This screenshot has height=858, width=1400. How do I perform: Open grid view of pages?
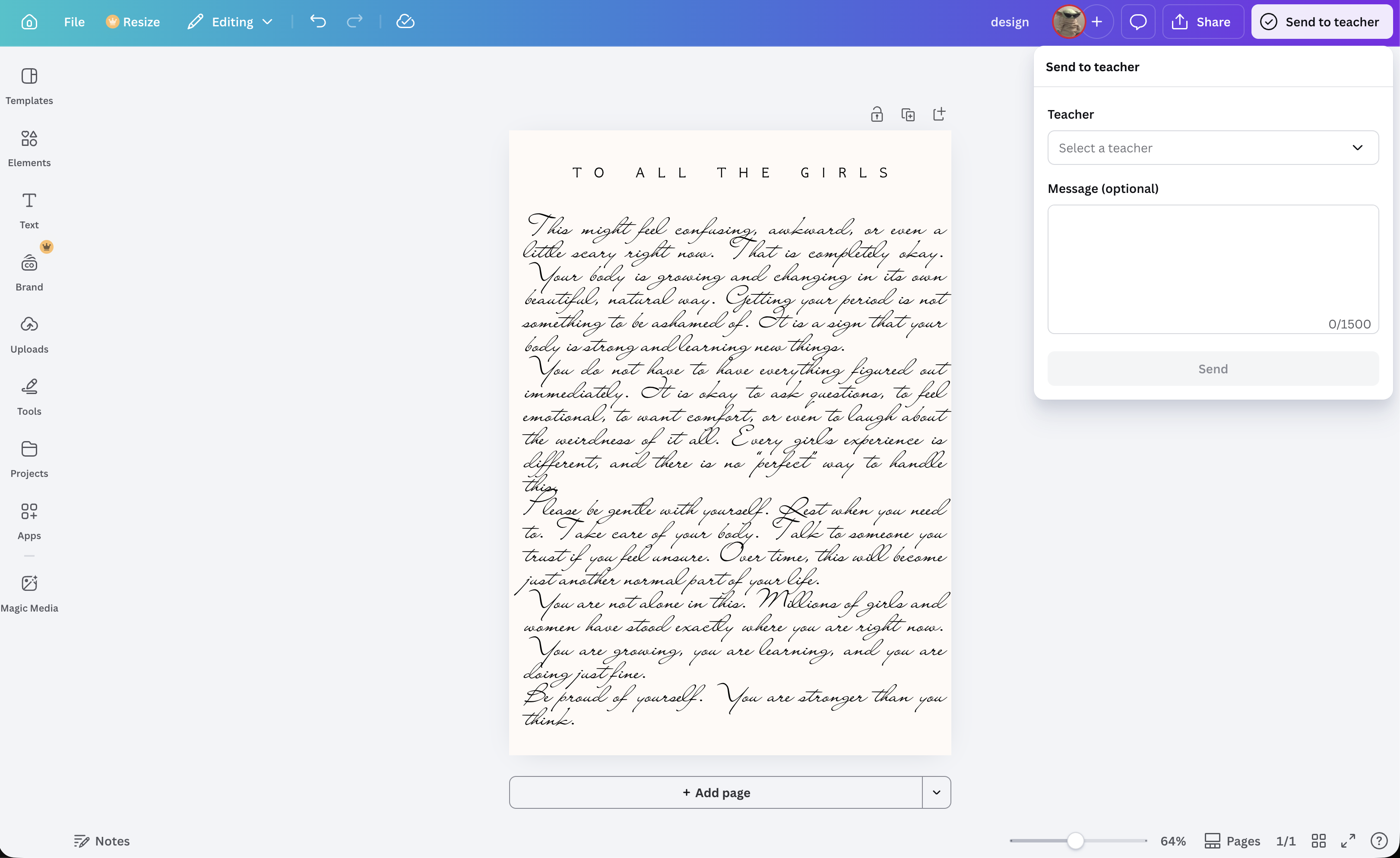pos(1319,840)
